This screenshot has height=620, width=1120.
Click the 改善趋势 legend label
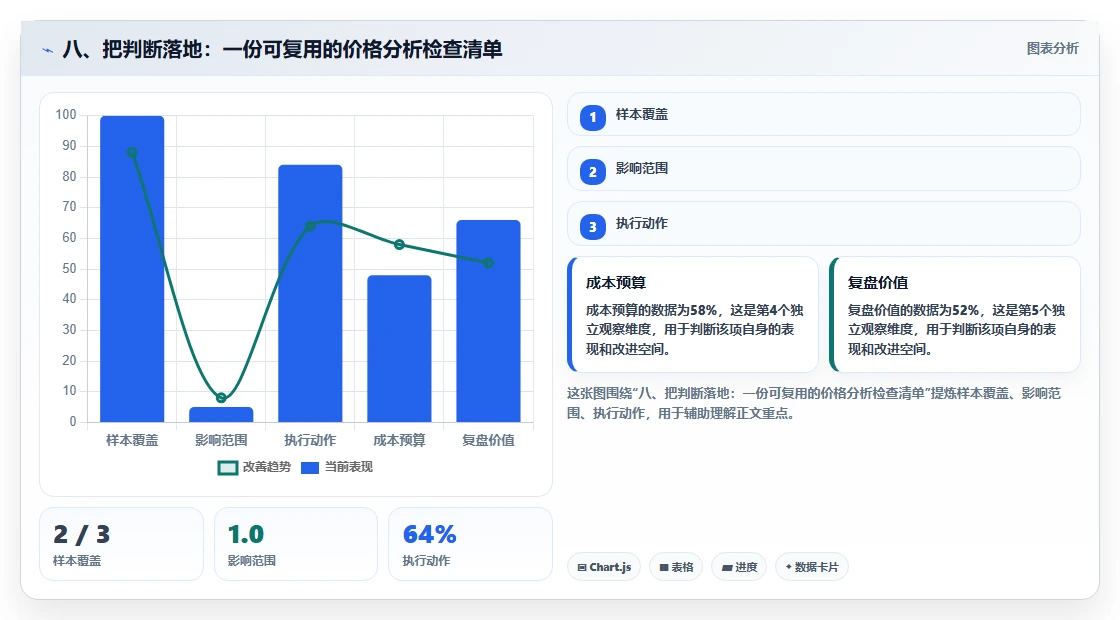[266, 467]
